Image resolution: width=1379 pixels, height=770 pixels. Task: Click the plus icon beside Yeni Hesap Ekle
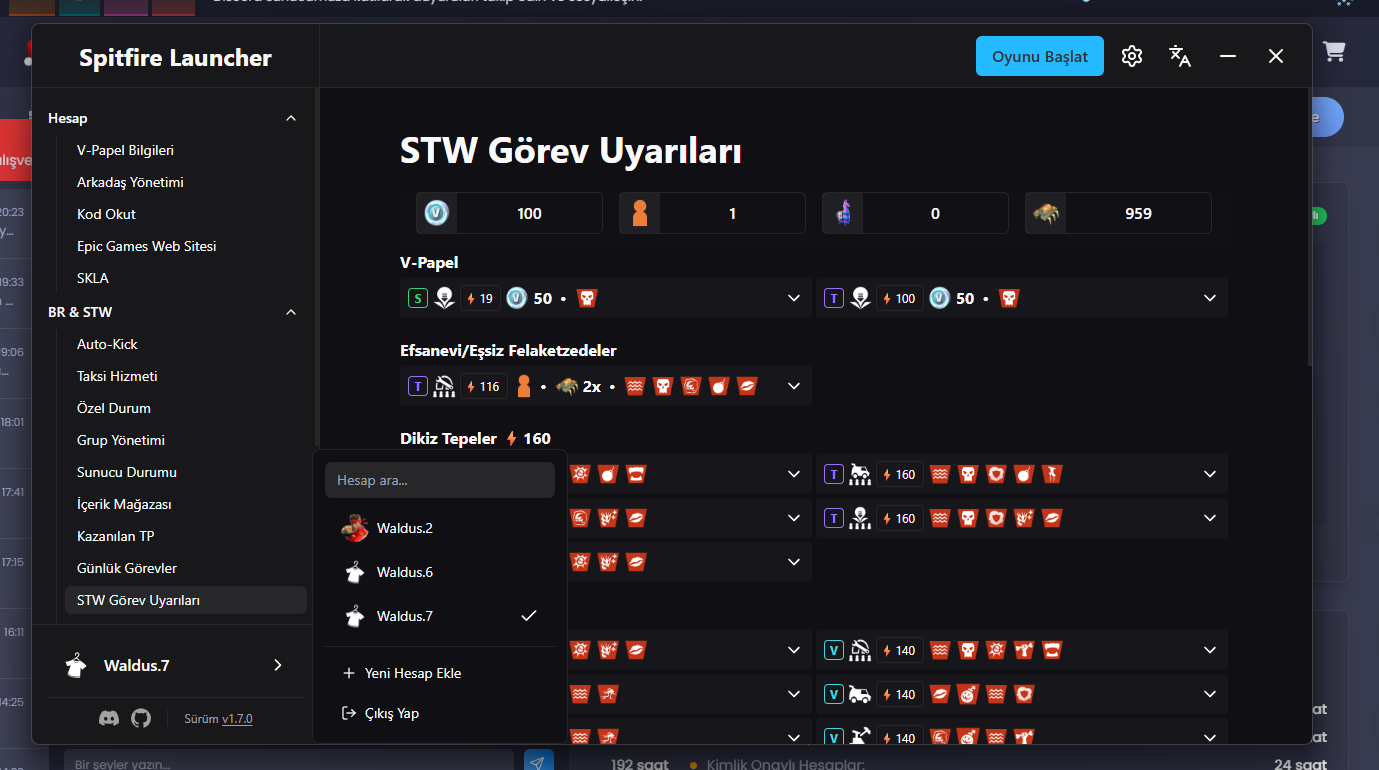349,673
